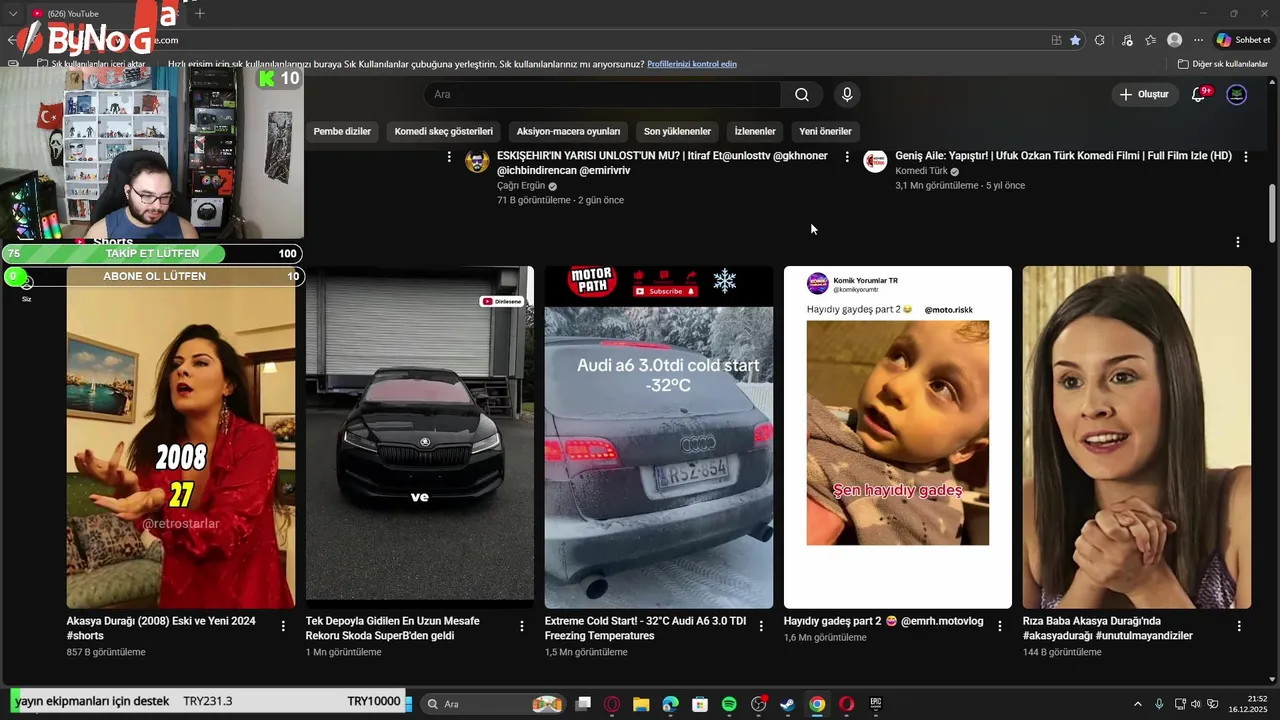Open the YouTube account avatar menu
The width and height of the screenshot is (1280, 720).
[x=1237, y=94]
